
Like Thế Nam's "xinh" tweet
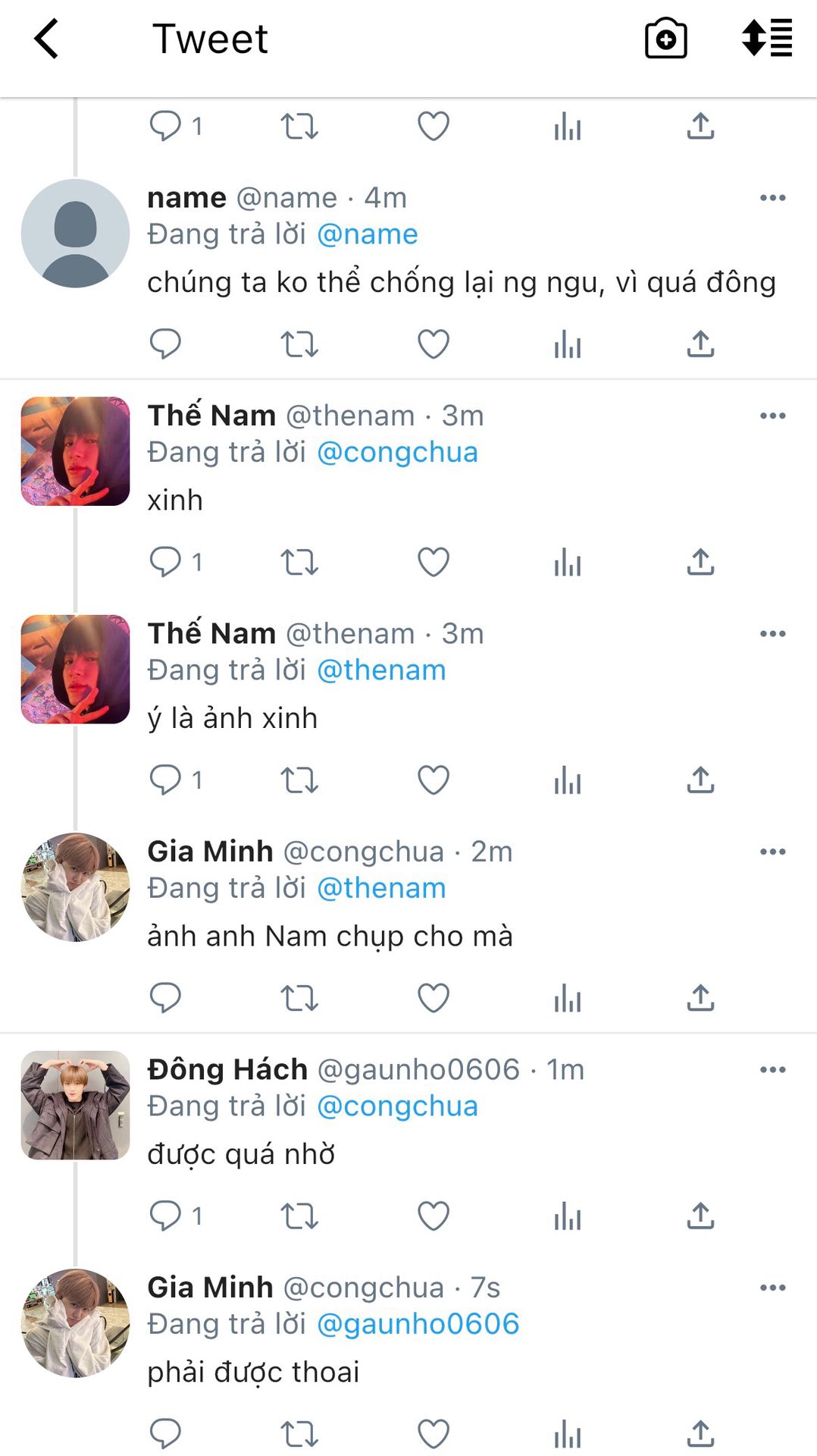click(x=434, y=562)
